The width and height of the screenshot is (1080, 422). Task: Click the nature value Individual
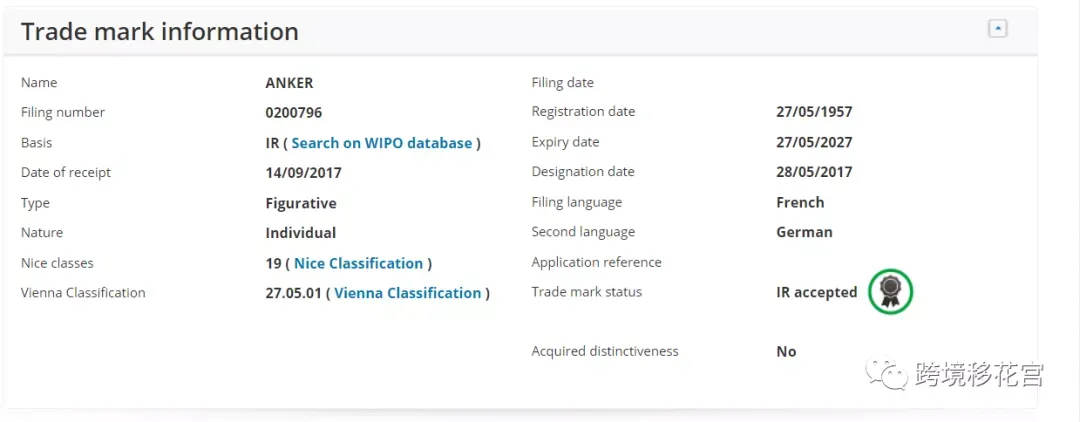pyautogui.click(x=300, y=233)
